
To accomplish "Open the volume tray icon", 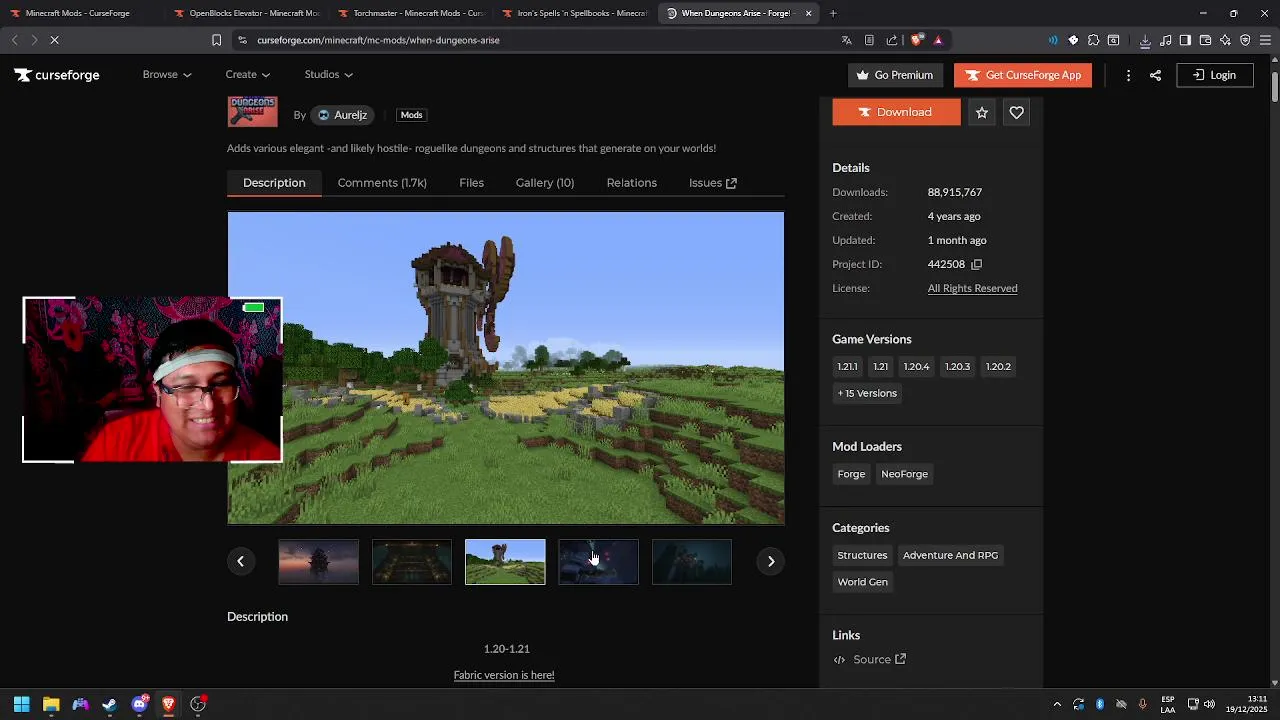I will tap(1209, 704).
